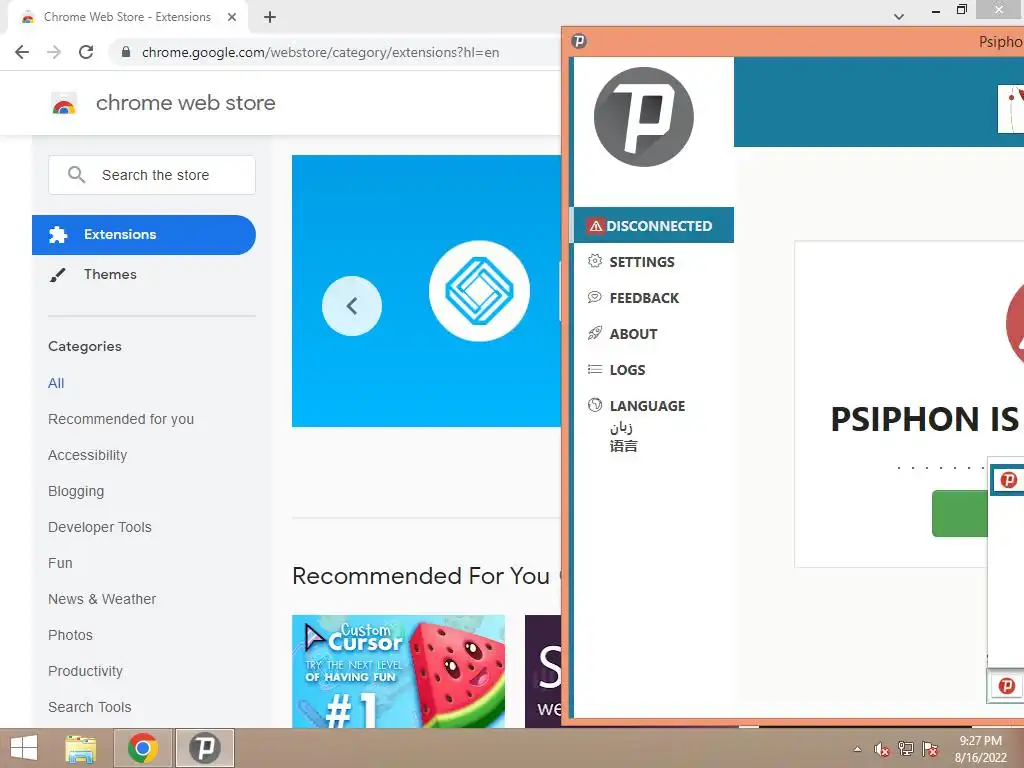The width and height of the screenshot is (1024, 768).
Task: Open the clock showing 9:27 PM
Action: 980,748
